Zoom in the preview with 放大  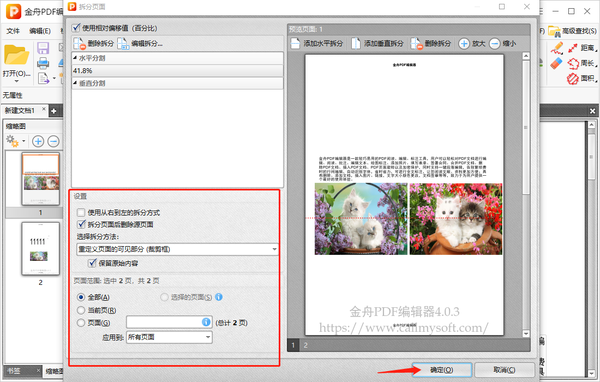coord(472,44)
